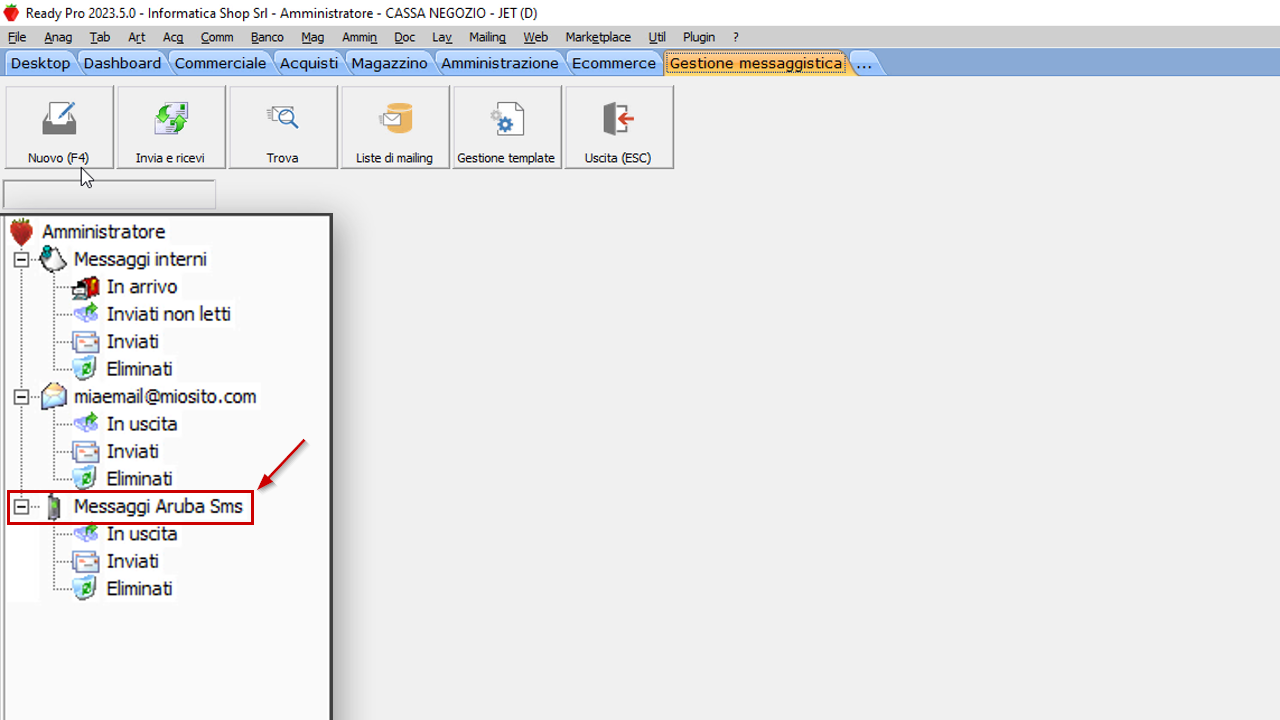Screen dimensions: 1280x720
Task: Switch to the Dashboard tab
Action: coord(122,63)
